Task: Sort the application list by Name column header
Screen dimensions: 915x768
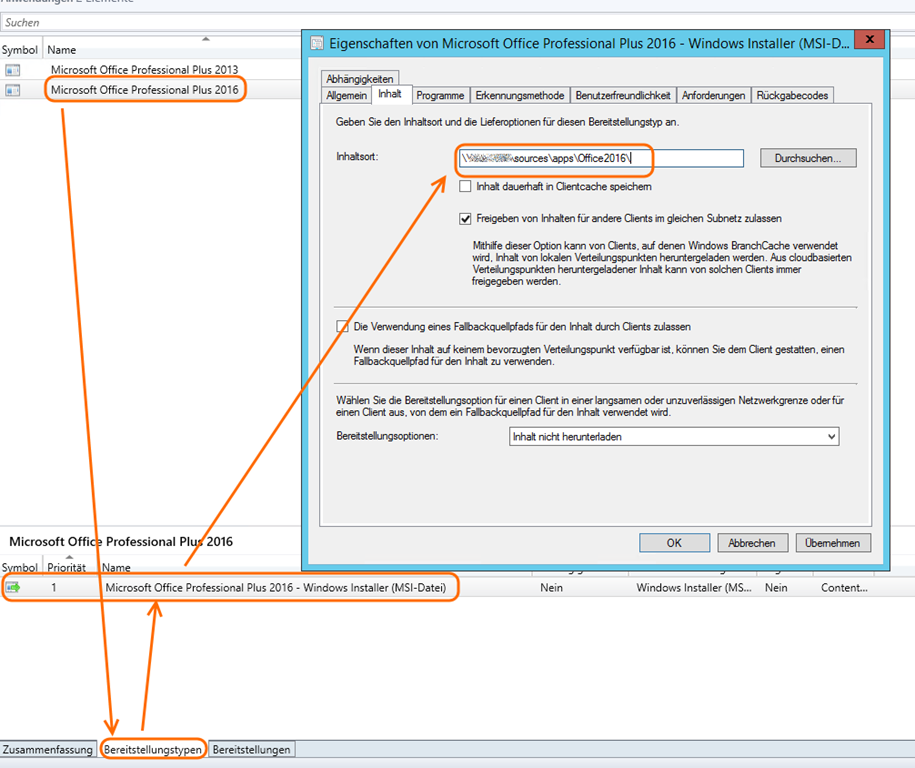Action: point(62,50)
